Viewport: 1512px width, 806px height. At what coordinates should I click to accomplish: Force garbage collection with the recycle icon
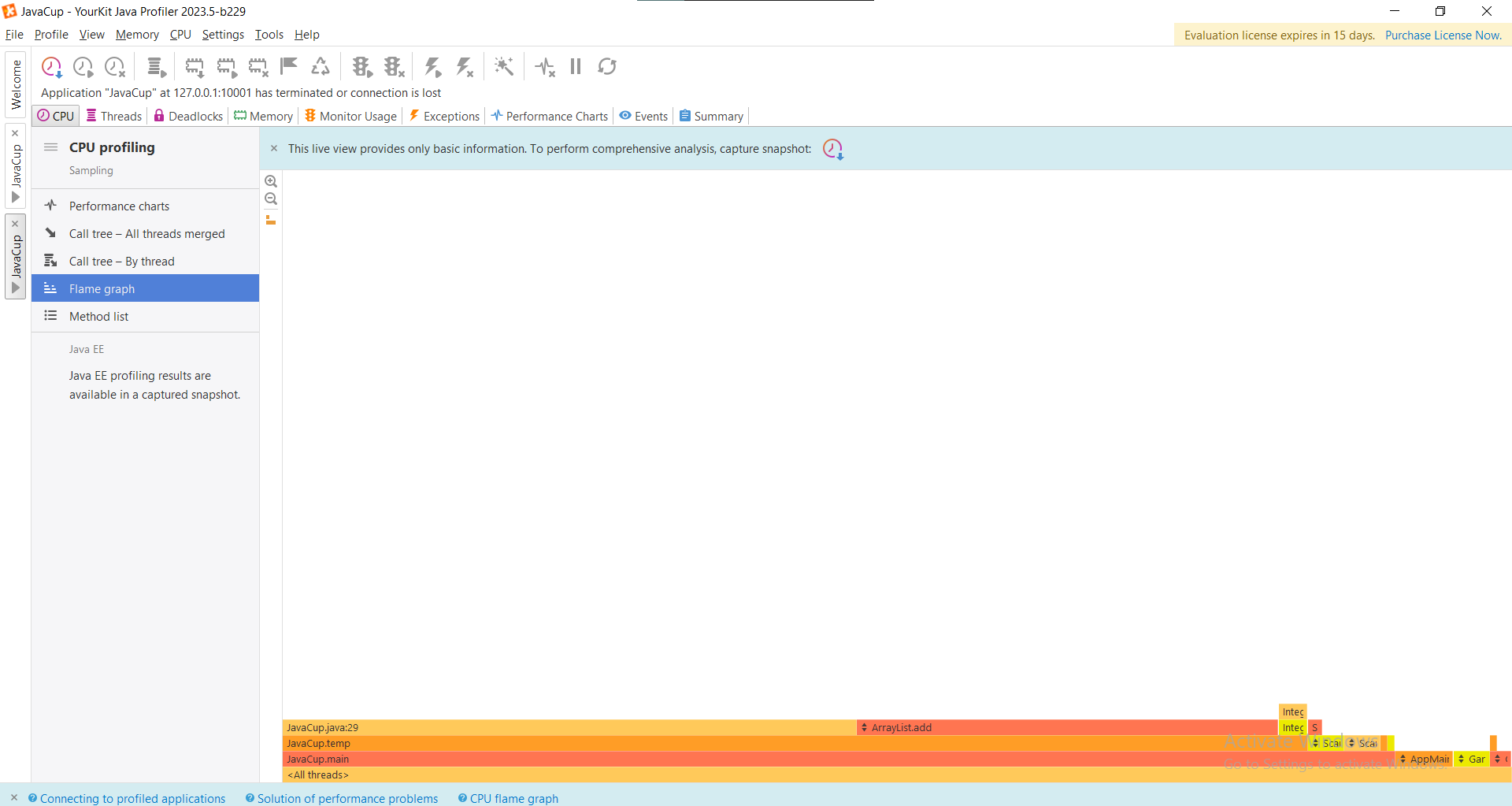click(321, 67)
